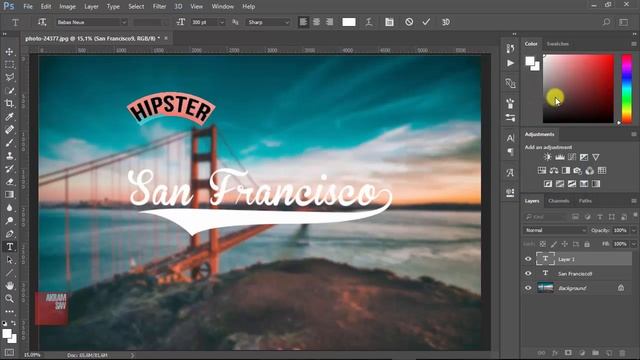Select the Eraser tool

[x=9, y=182]
